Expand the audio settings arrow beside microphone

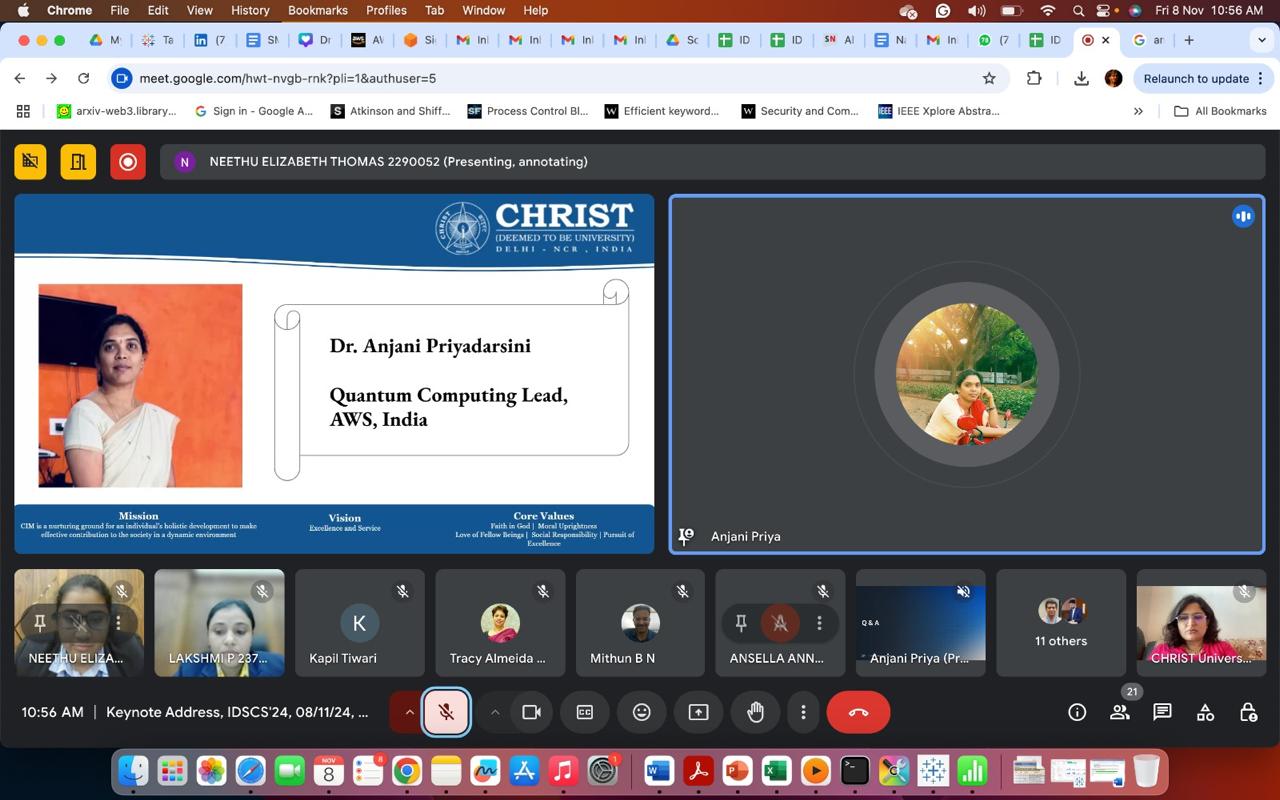pos(409,712)
